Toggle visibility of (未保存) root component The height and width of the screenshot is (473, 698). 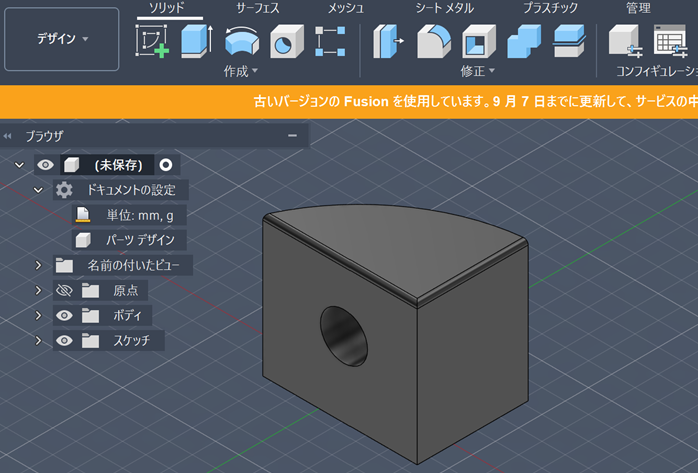[45, 165]
